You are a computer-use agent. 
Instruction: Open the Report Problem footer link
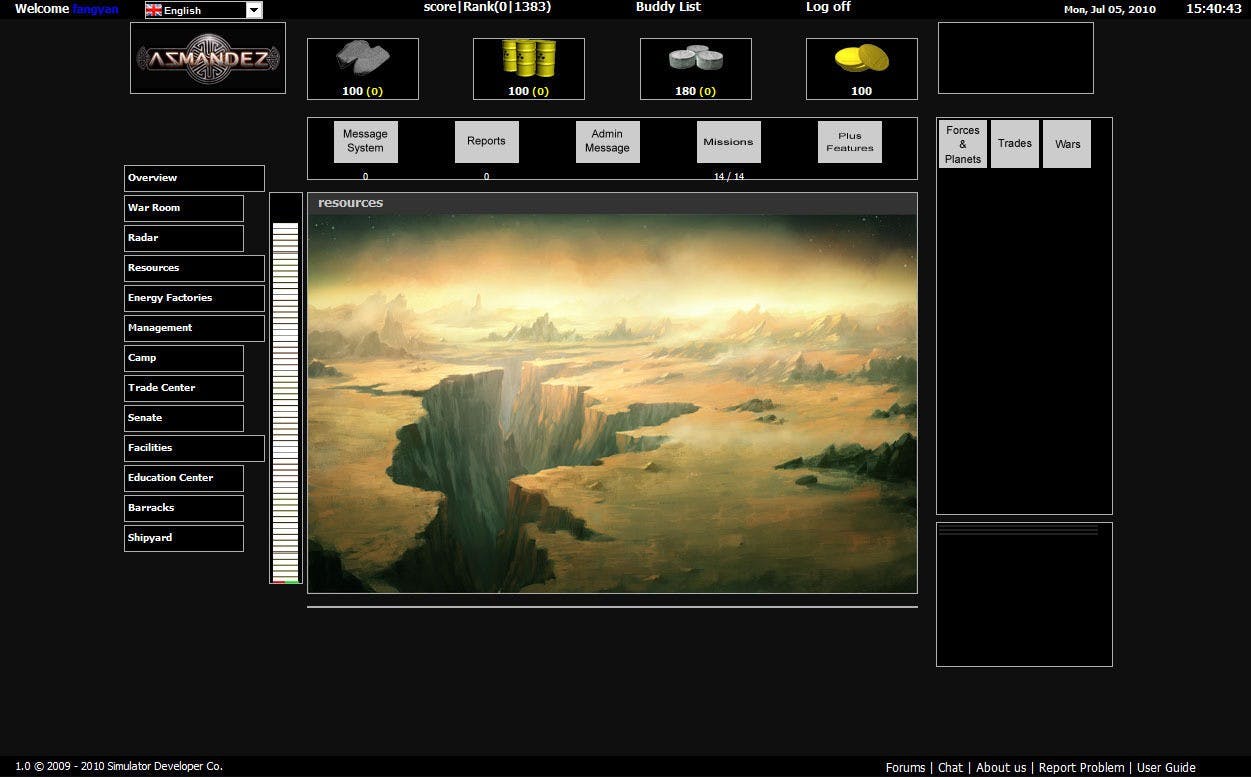tap(1081, 767)
